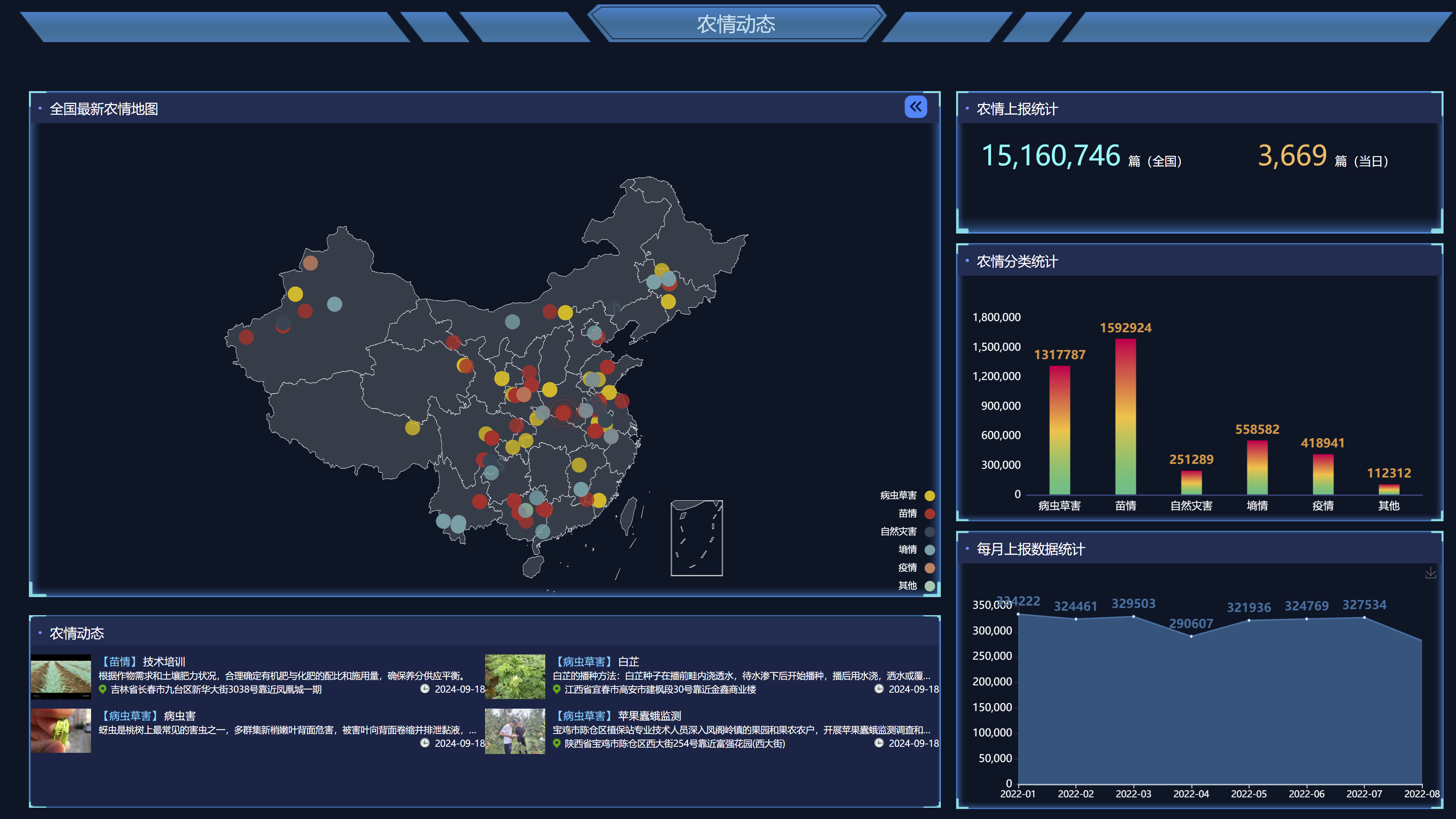
Task: Click the 农情动态 header title tab
Action: click(735, 24)
